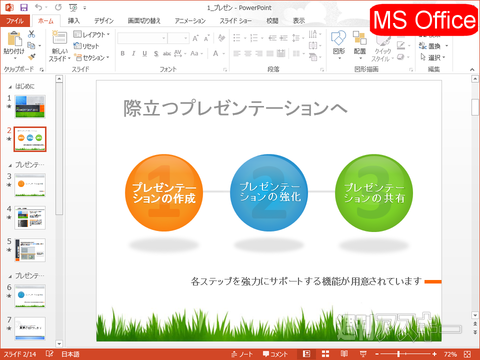Image resolution: width=480 pixels, height=360 pixels.
Task: Toggle Bold formatting
Action: 123,53
